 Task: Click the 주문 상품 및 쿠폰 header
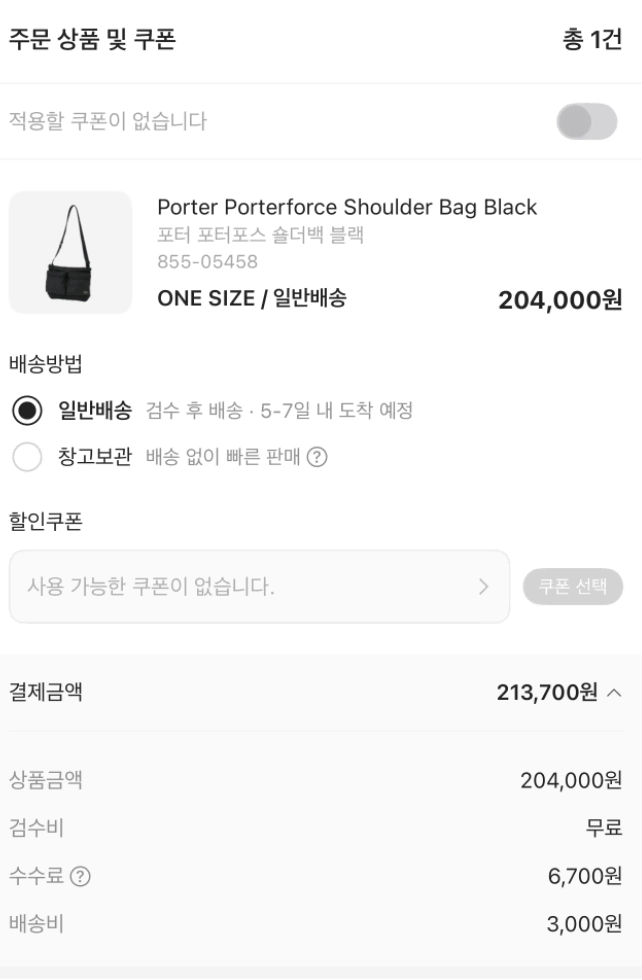(93, 40)
